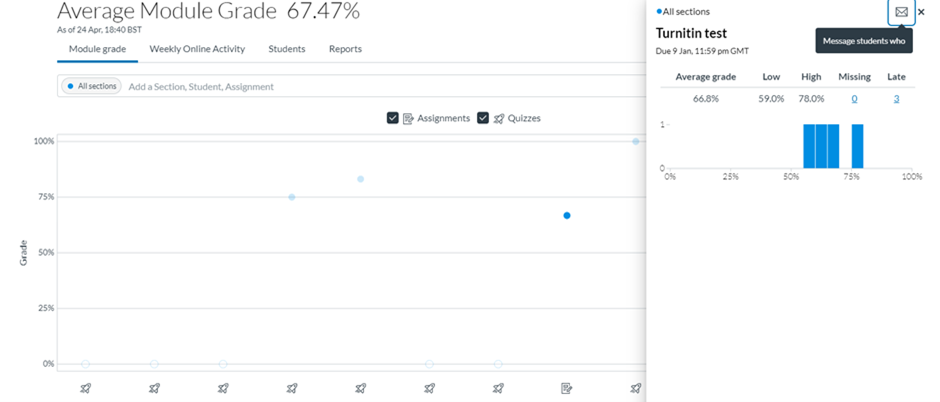
Task: Uncheck the Assignments checkbox
Action: (x=393, y=118)
